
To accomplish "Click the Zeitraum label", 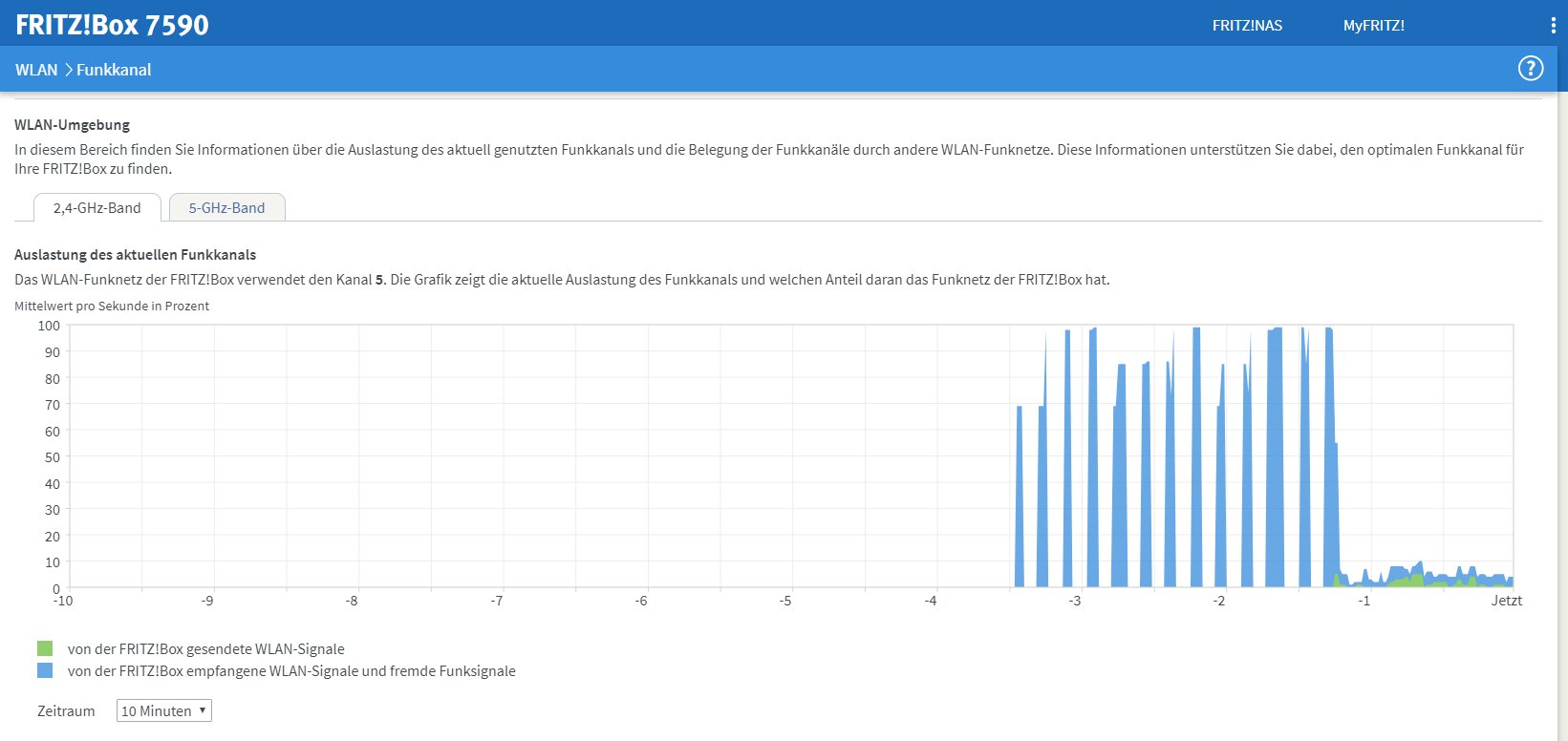I will coord(66,710).
